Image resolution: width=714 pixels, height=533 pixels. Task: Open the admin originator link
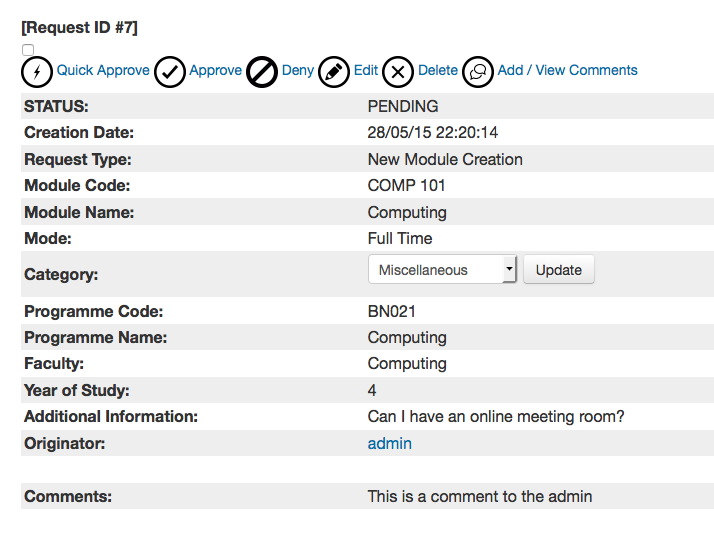(x=389, y=443)
